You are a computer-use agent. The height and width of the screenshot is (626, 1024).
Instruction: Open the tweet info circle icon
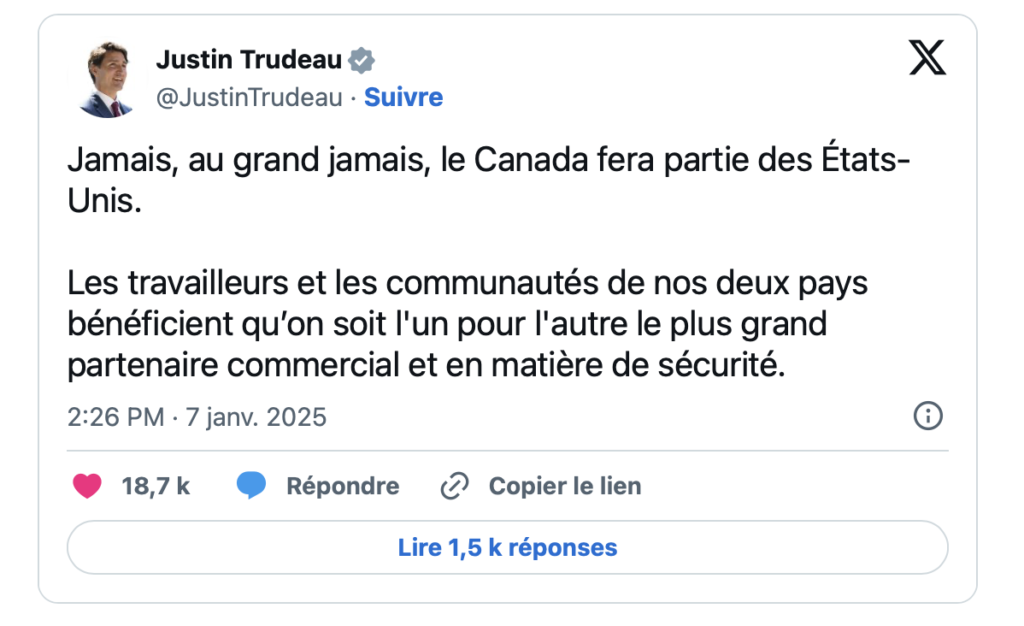point(929,416)
